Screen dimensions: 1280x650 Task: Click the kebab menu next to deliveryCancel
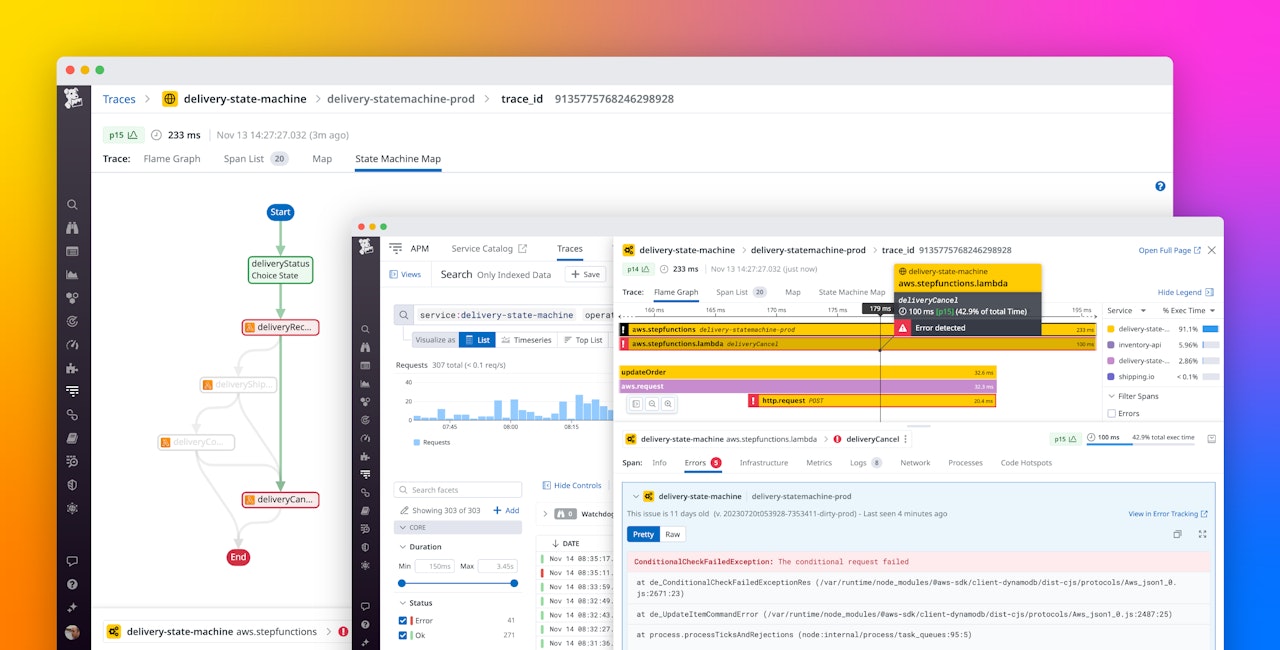pos(906,439)
